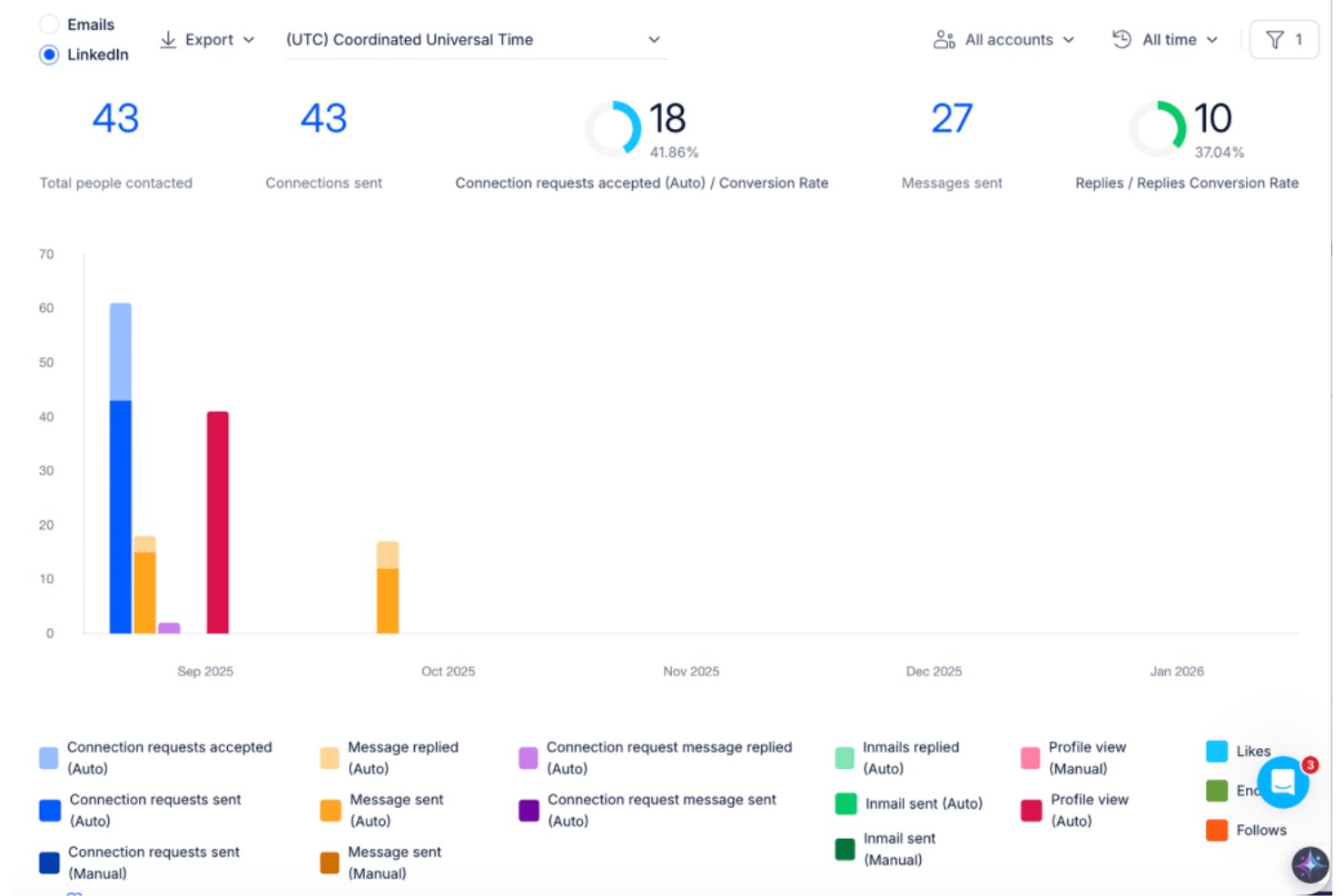Toggle Connection requests sent (Manual) legend swatch

point(49,862)
